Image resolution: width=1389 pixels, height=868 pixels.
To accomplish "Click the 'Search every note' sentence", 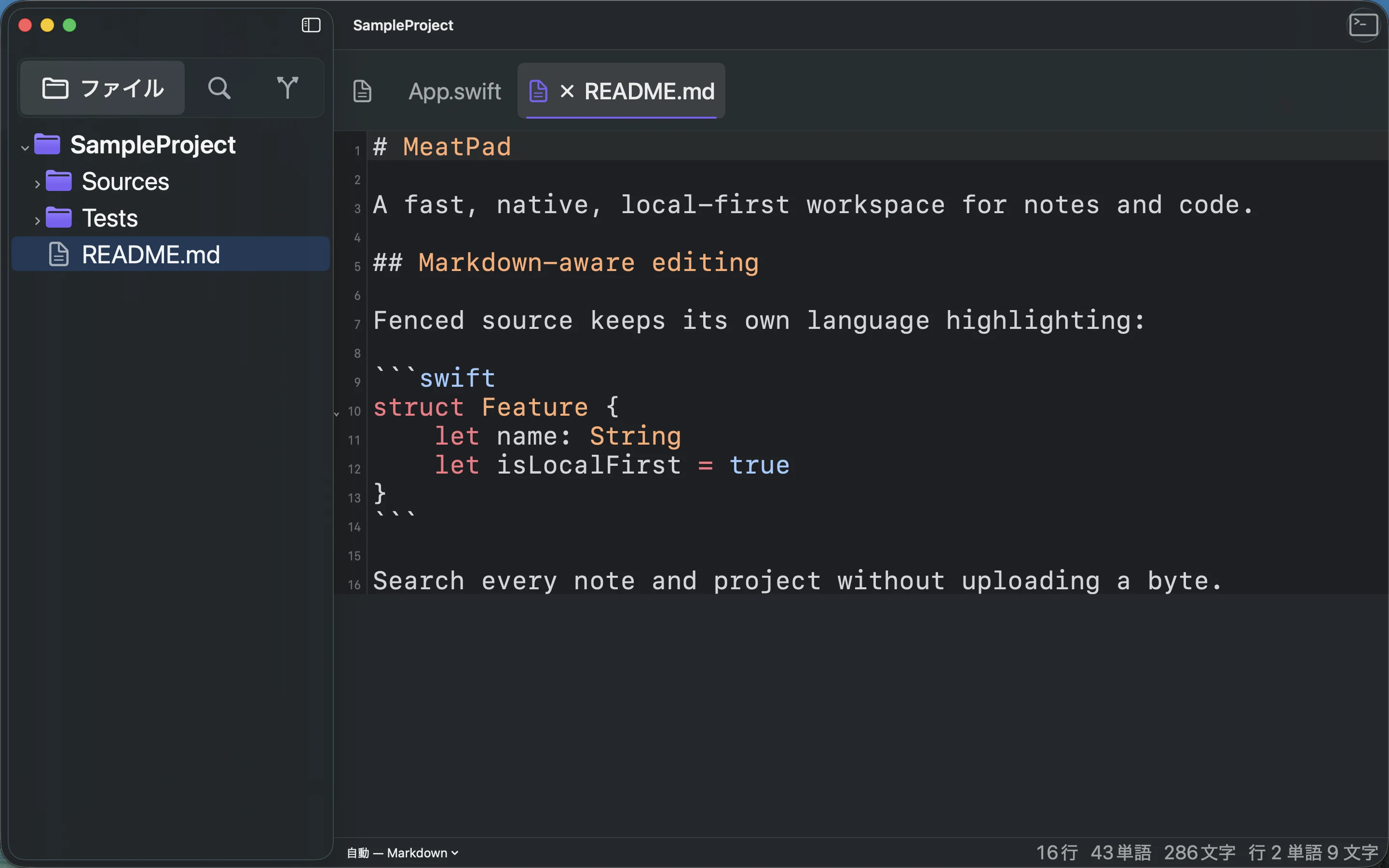I will [x=797, y=581].
